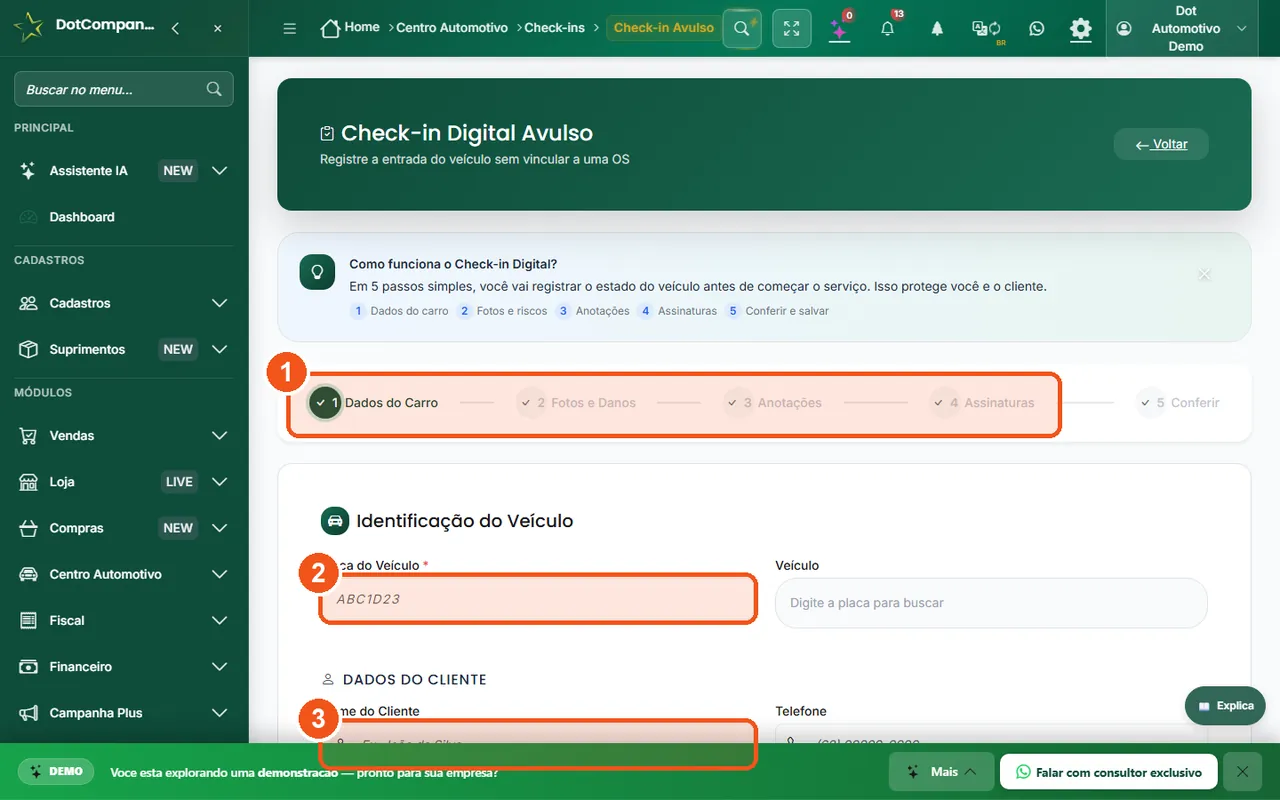Click the AI sparkle icon with the 0 badge
This screenshot has width=1280, height=800.
(x=840, y=28)
